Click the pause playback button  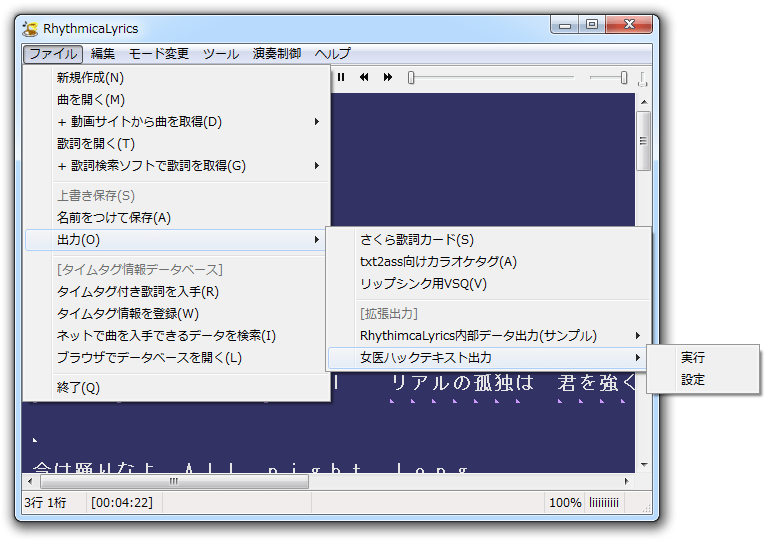(x=341, y=77)
